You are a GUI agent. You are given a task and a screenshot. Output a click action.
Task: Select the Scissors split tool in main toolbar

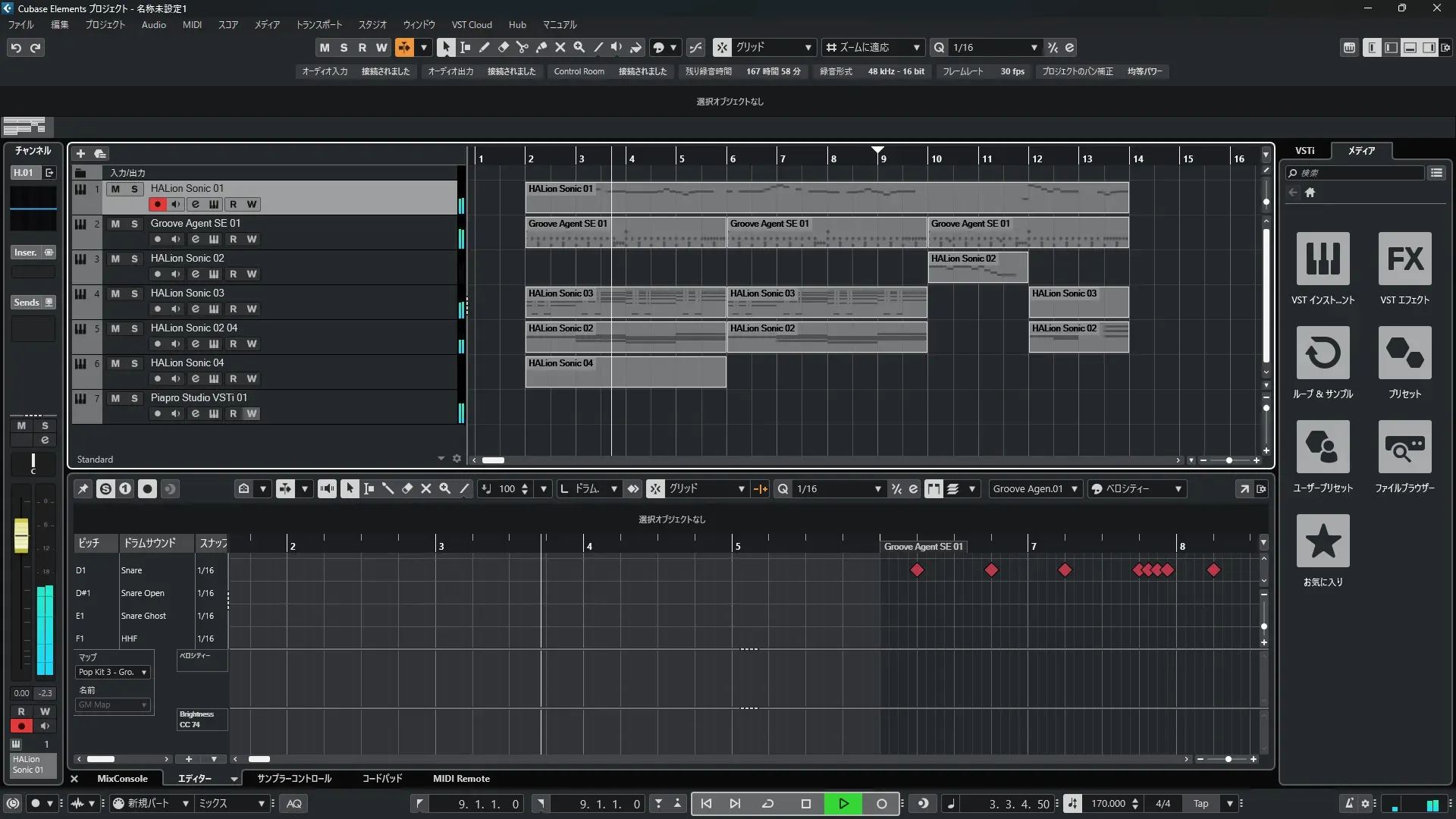(x=522, y=47)
